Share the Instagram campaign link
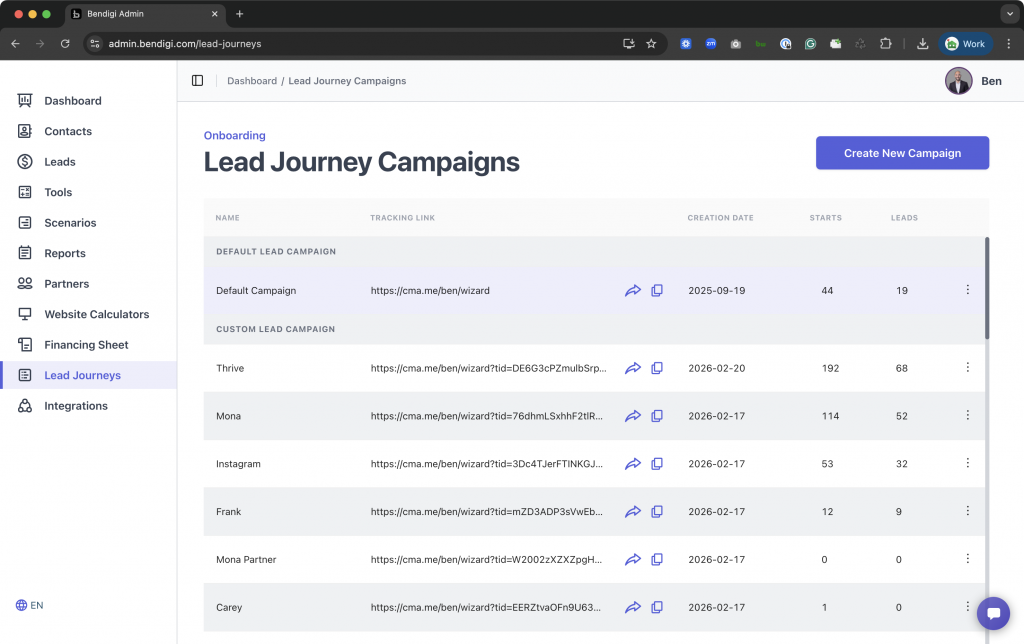The height and width of the screenshot is (644, 1024). [x=632, y=464]
